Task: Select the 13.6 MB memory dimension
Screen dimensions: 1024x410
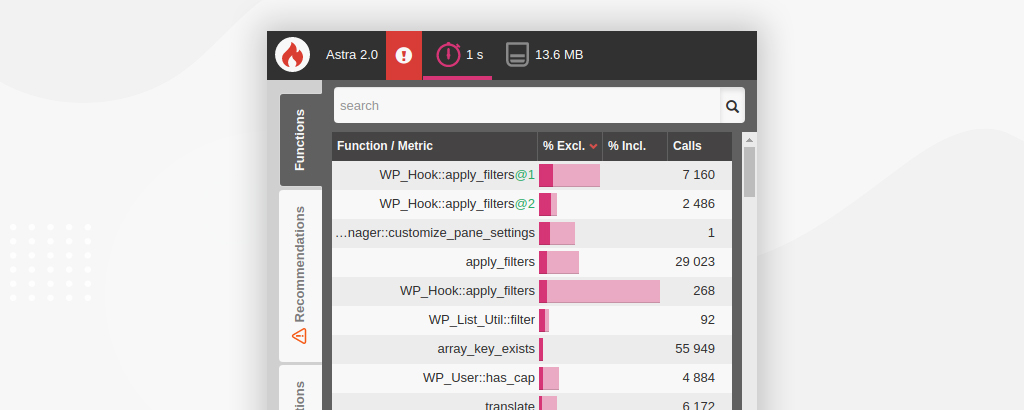Action: [x=545, y=55]
